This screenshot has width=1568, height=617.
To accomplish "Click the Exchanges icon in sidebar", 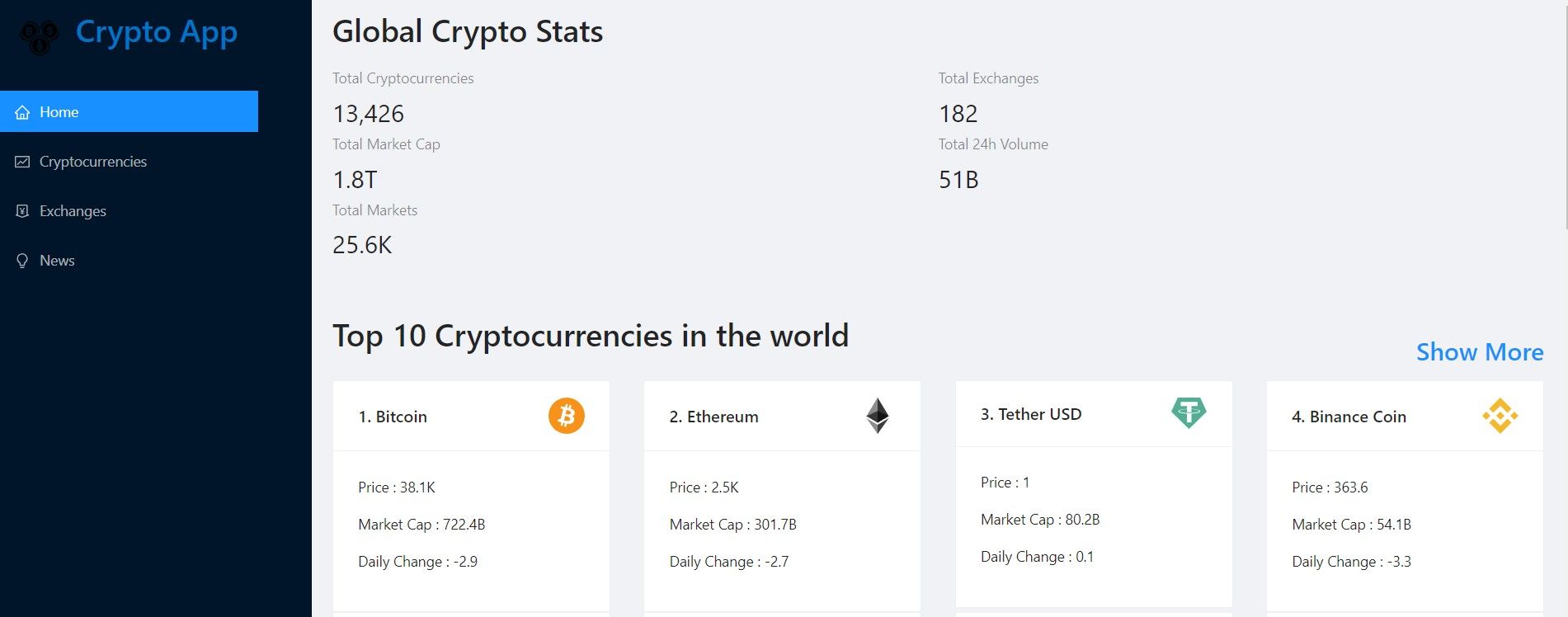I will point(22,211).
